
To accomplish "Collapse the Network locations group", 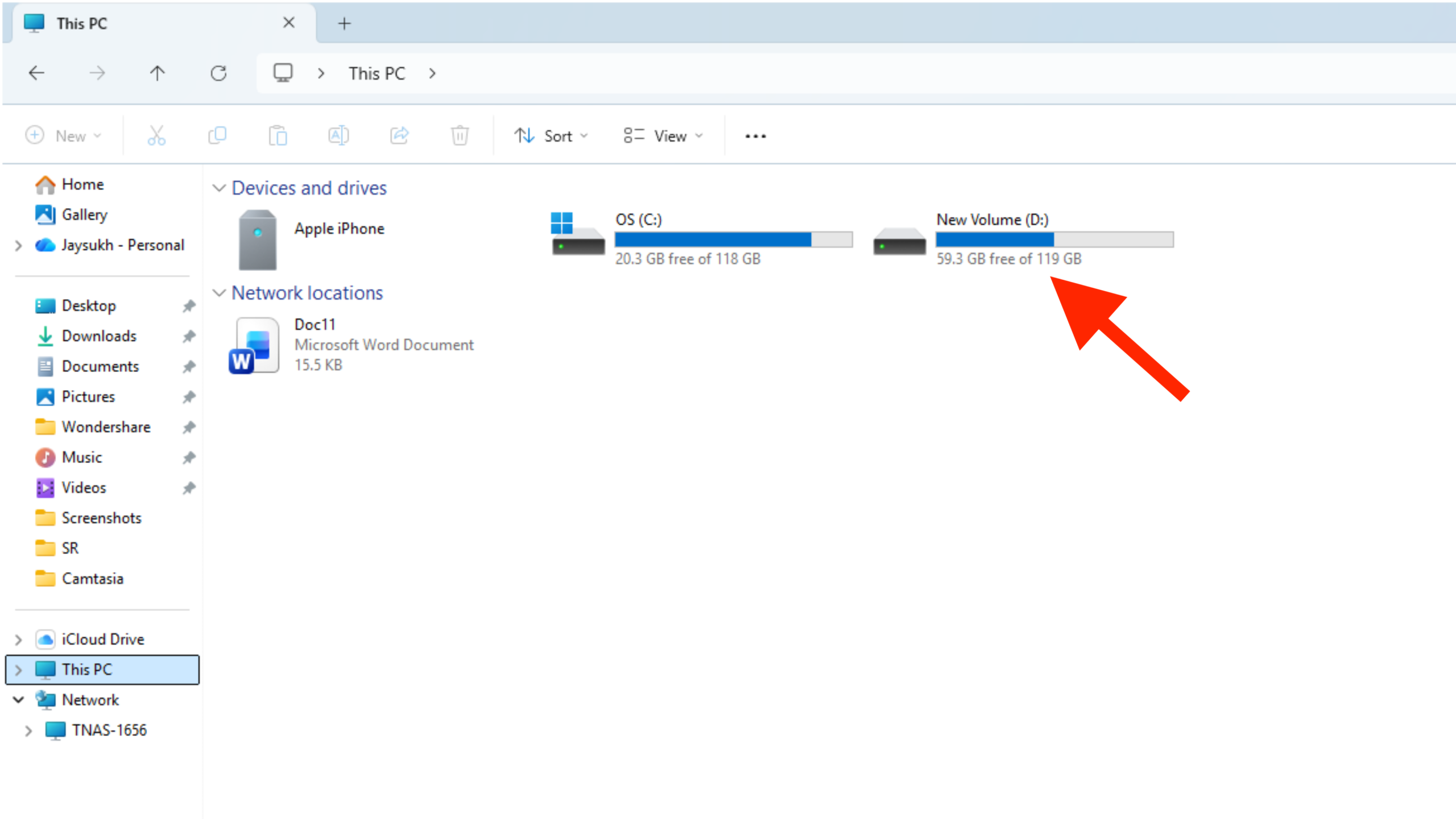I will pyautogui.click(x=219, y=293).
